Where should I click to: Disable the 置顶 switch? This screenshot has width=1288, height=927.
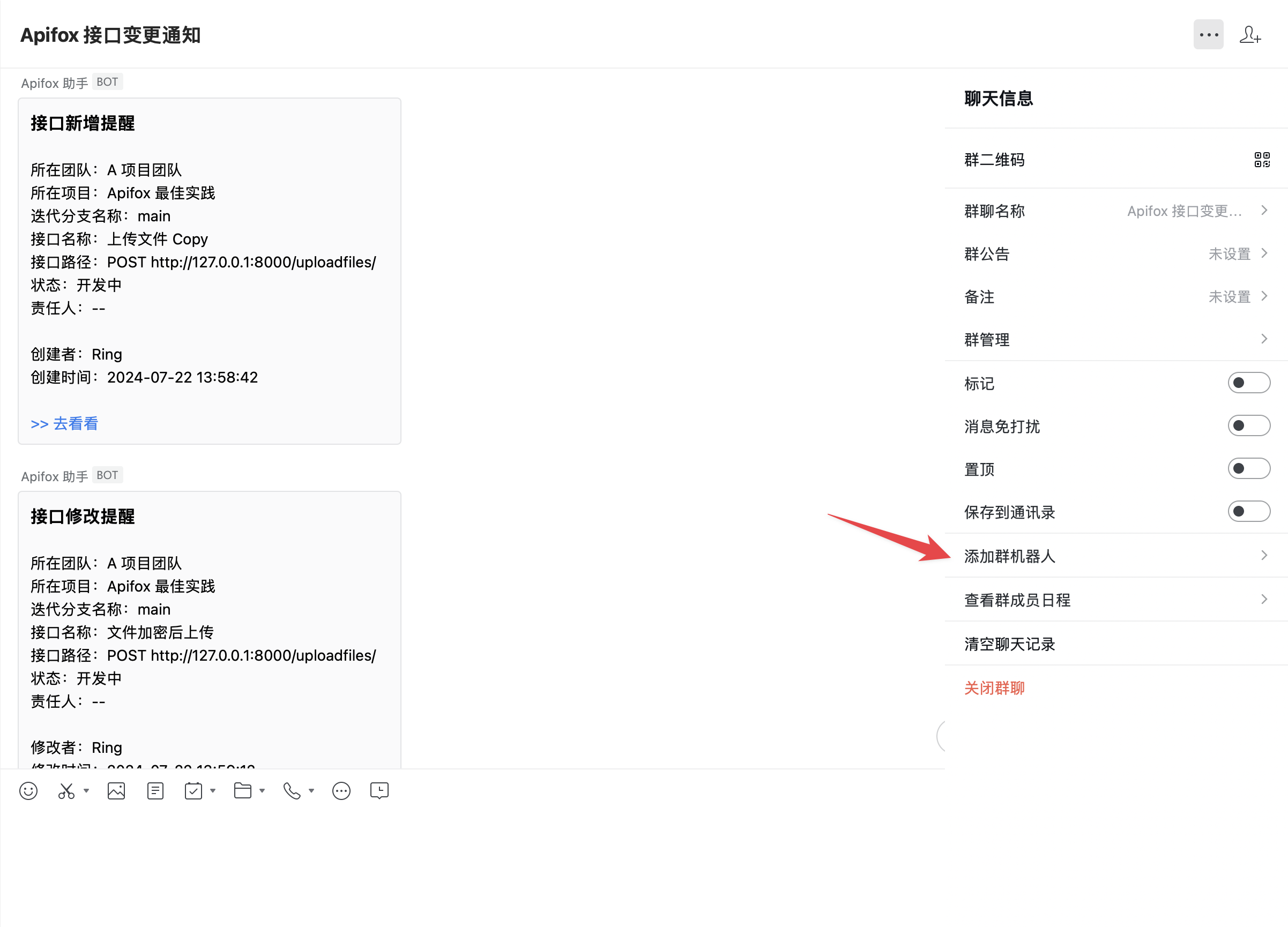(1249, 468)
